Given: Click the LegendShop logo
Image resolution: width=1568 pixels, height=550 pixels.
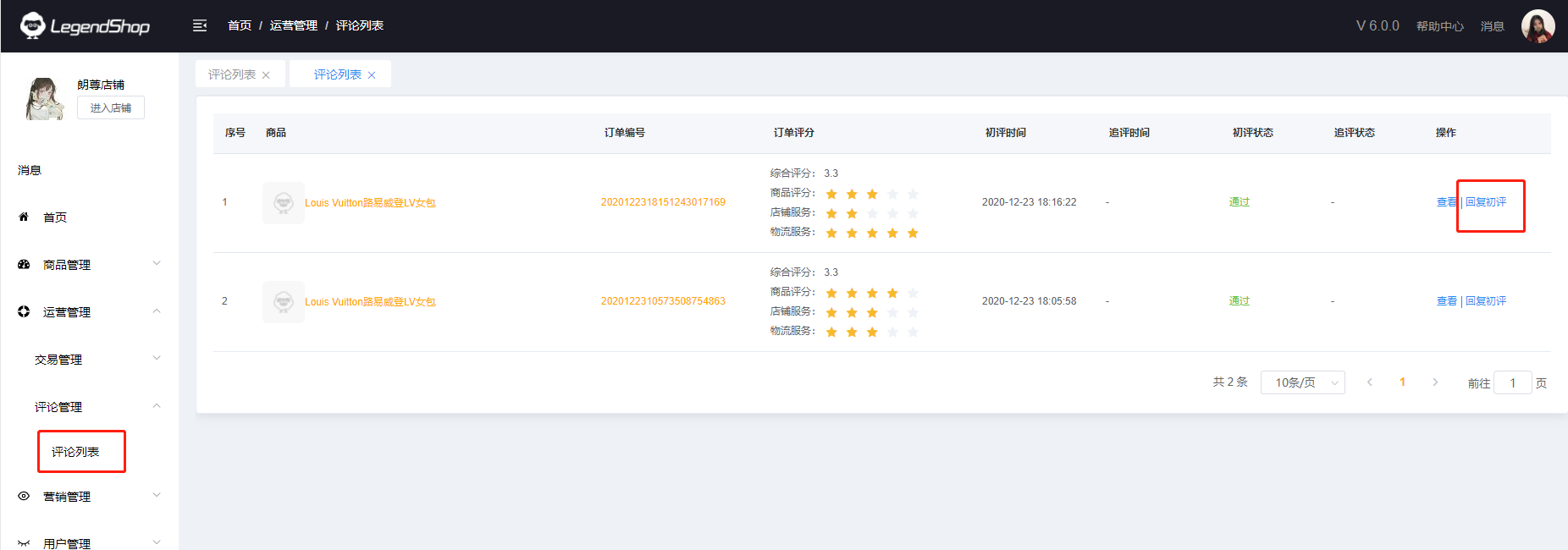Looking at the screenshot, I should click(85, 26).
